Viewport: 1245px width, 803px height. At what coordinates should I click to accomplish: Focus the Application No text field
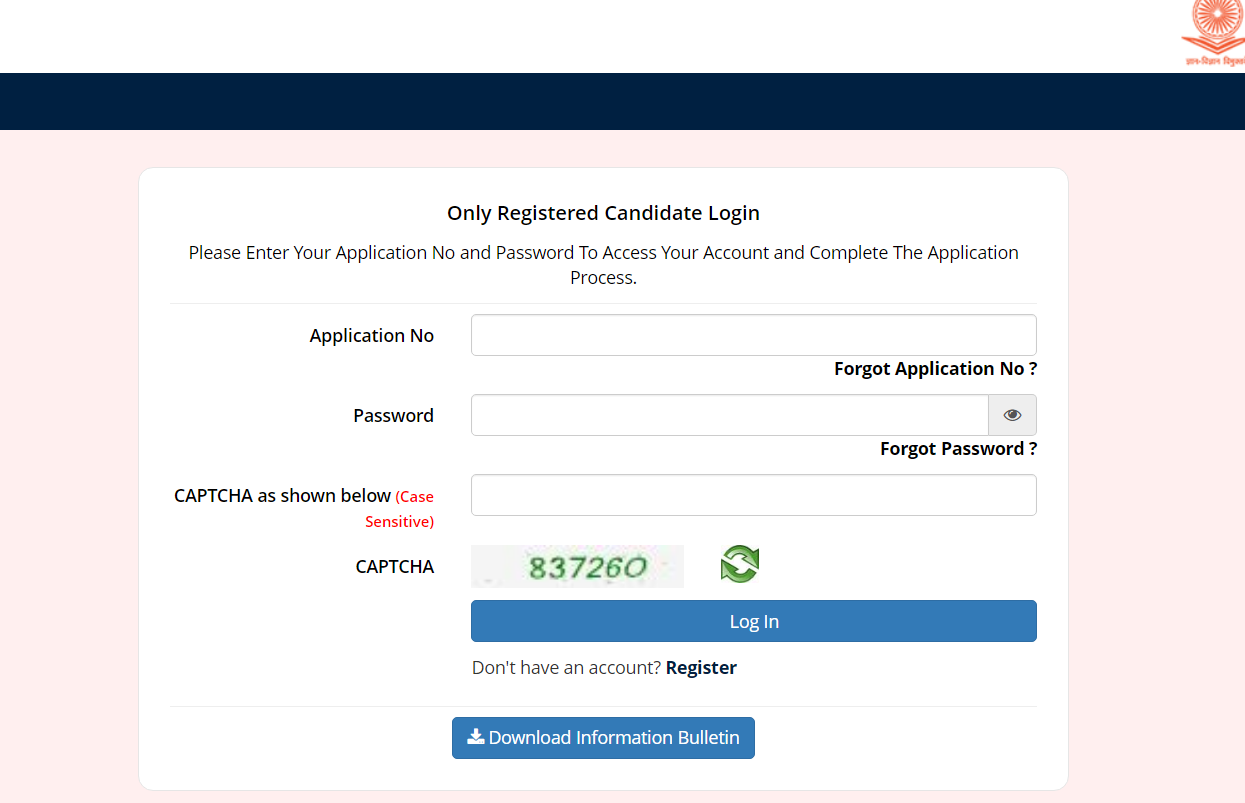click(753, 335)
